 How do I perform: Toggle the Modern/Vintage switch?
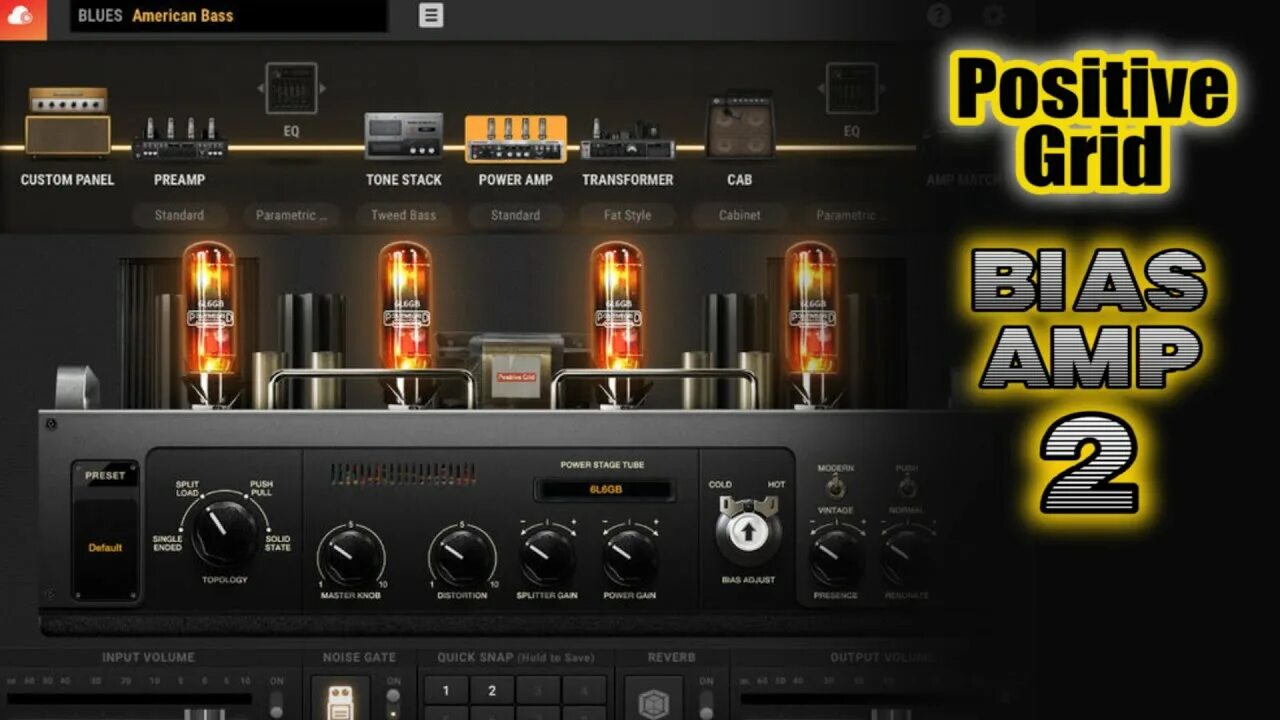[x=835, y=488]
